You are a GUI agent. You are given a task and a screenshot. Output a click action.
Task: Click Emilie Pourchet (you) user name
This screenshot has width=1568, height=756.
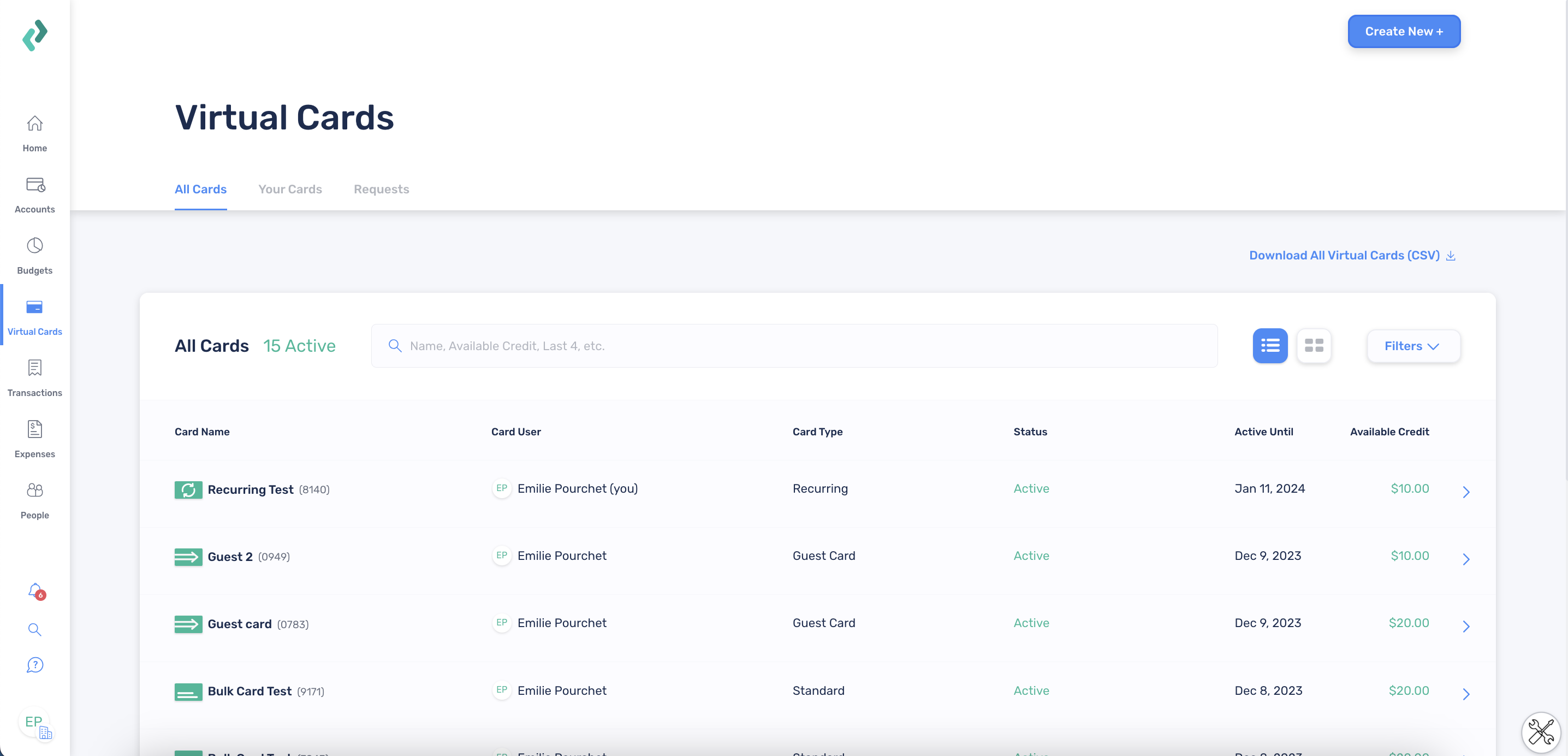tap(578, 488)
